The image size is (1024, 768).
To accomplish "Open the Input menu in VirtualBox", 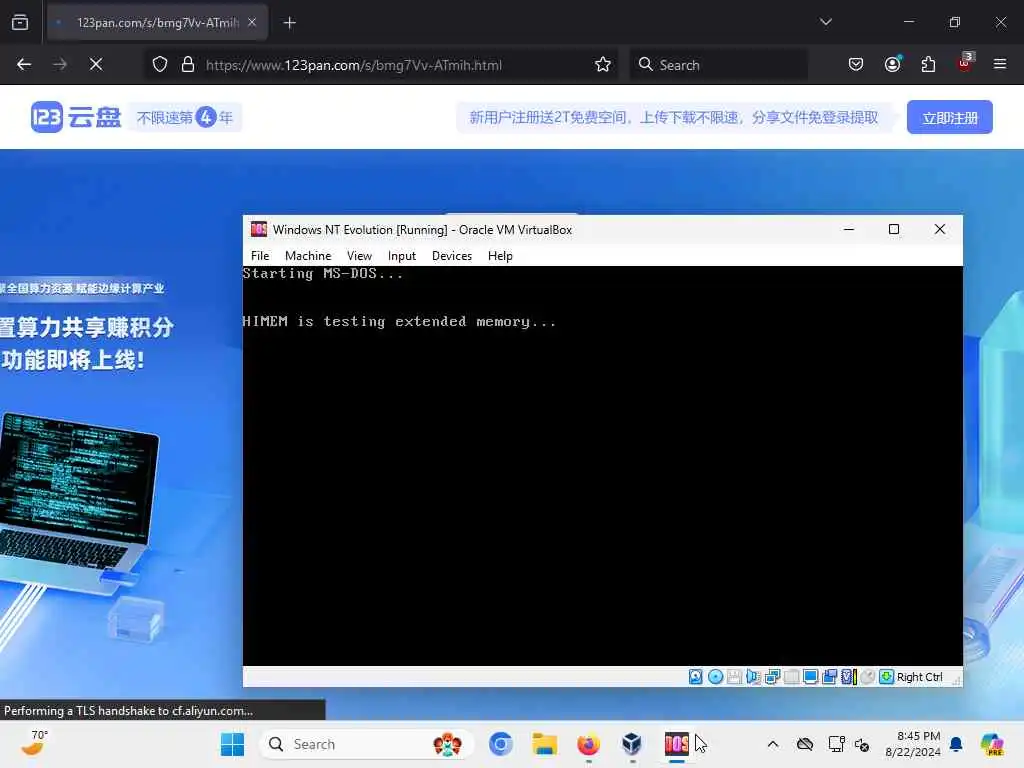I will click(402, 256).
